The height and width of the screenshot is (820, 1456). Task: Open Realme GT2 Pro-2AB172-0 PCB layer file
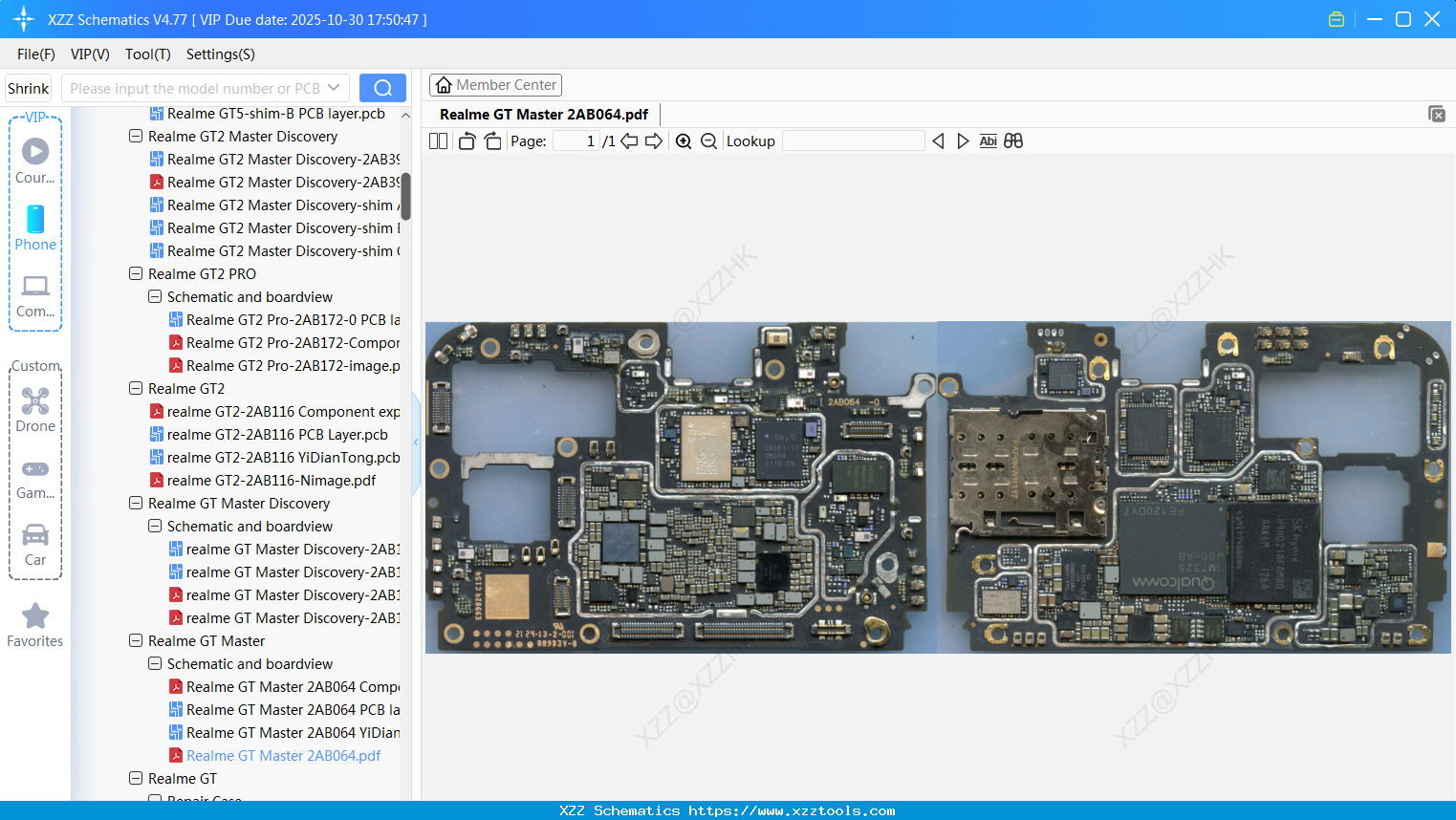[293, 320]
